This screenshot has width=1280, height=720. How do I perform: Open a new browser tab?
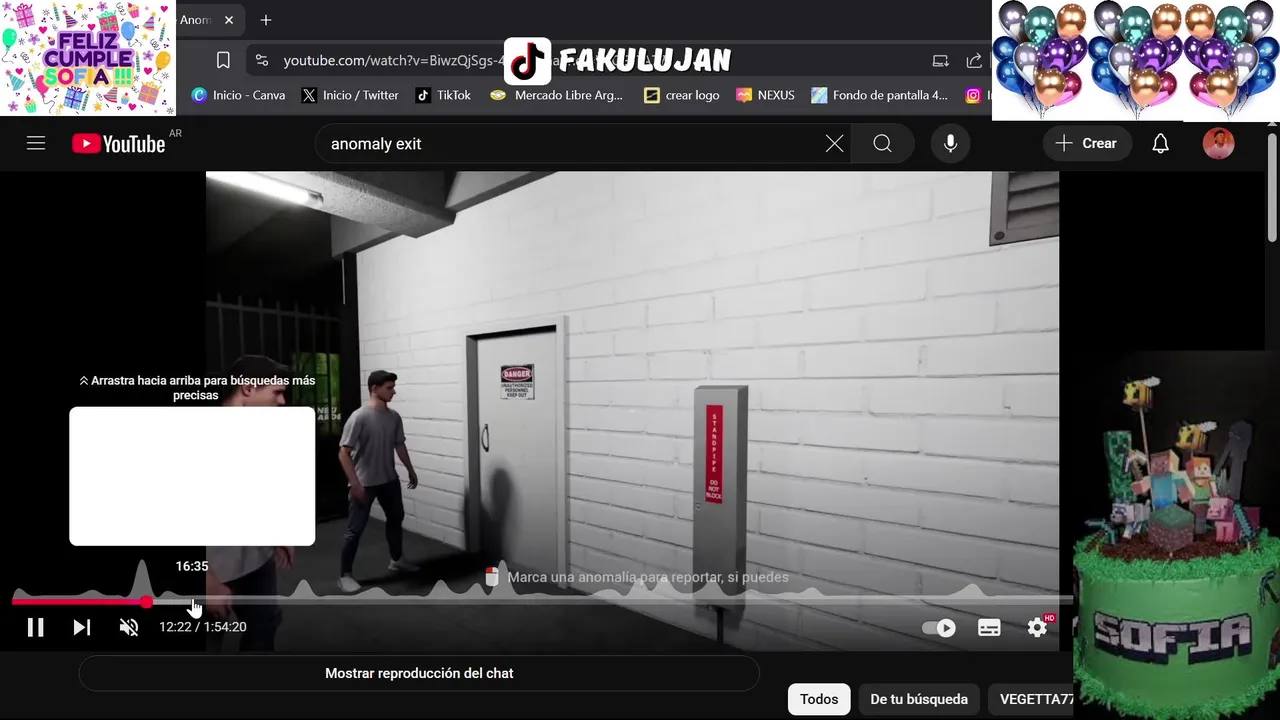(x=265, y=20)
